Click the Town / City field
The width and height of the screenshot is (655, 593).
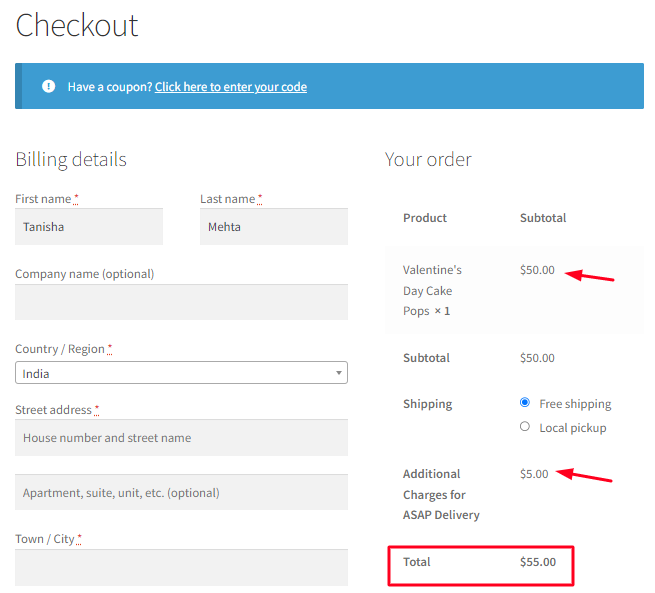(x=181, y=567)
